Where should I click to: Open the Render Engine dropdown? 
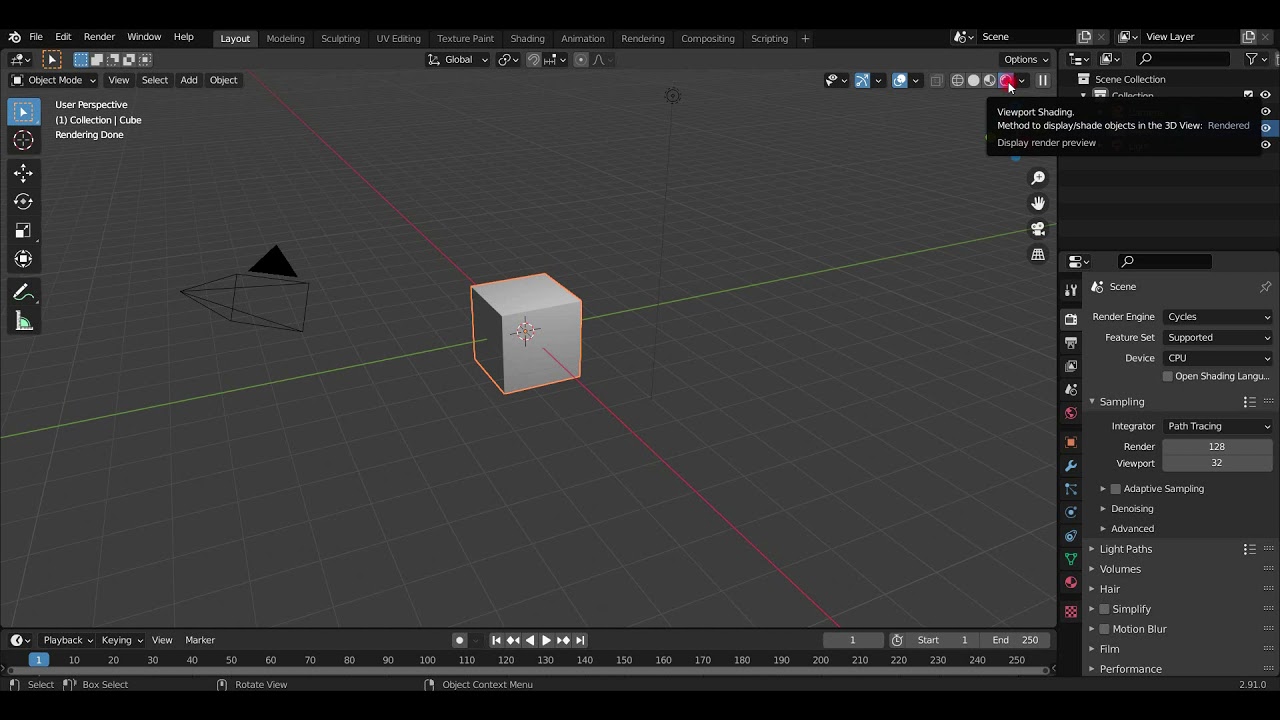coord(1218,316)
